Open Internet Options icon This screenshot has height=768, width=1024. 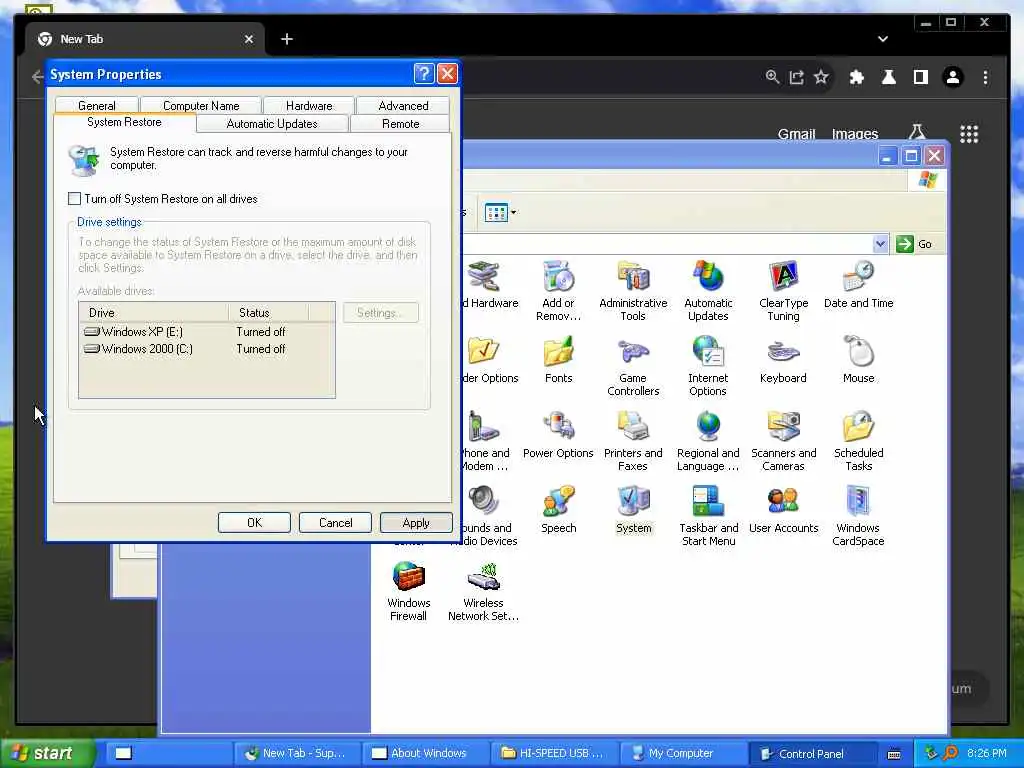pos(708,366)
